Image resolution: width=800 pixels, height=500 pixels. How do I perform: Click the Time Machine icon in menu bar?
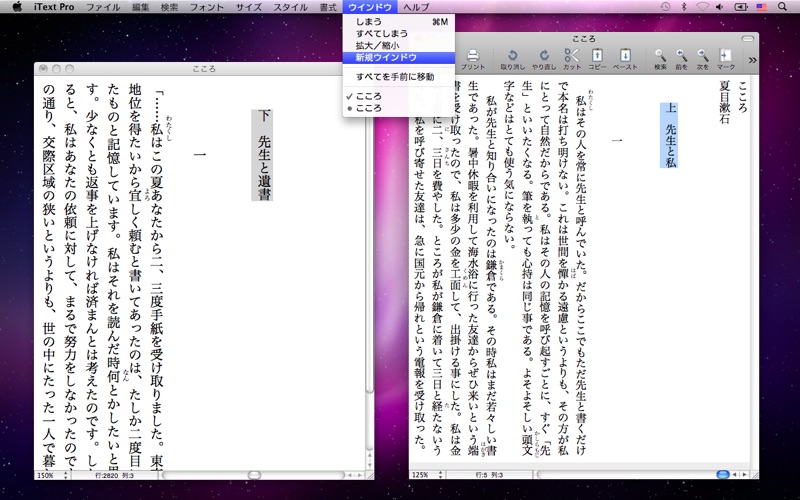665,7
